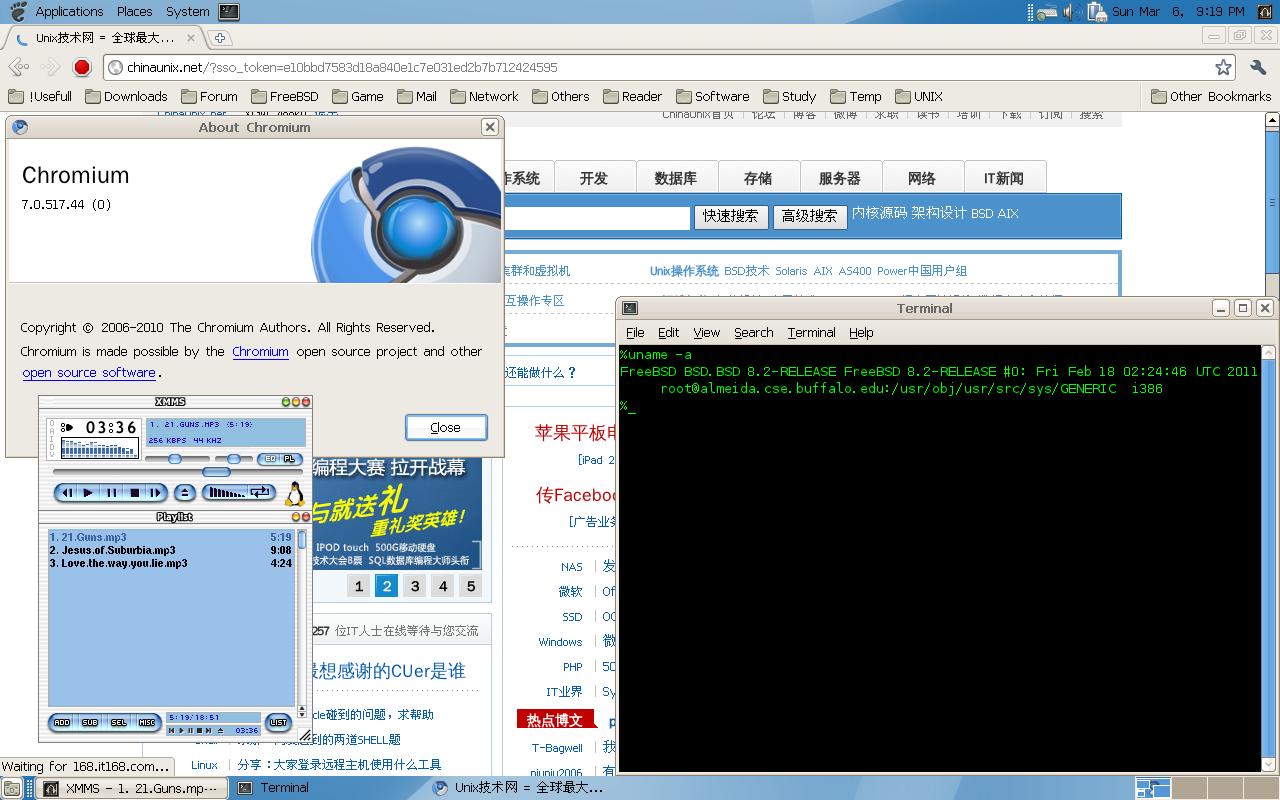Stop loading page with red Stop icon

pyautogui.click(x=82, y=68)
